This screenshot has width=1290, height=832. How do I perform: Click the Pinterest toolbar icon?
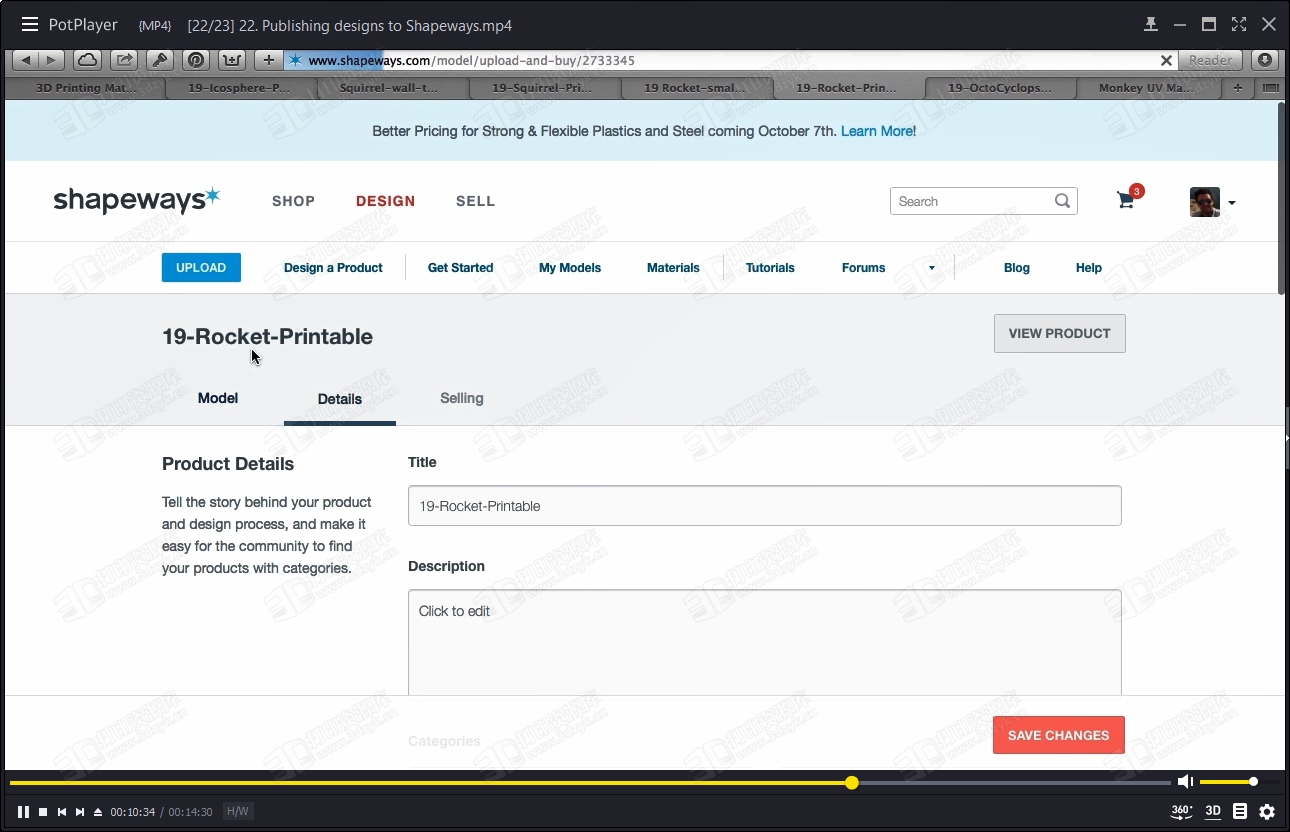pyautogui.click(x=196, y=60)
